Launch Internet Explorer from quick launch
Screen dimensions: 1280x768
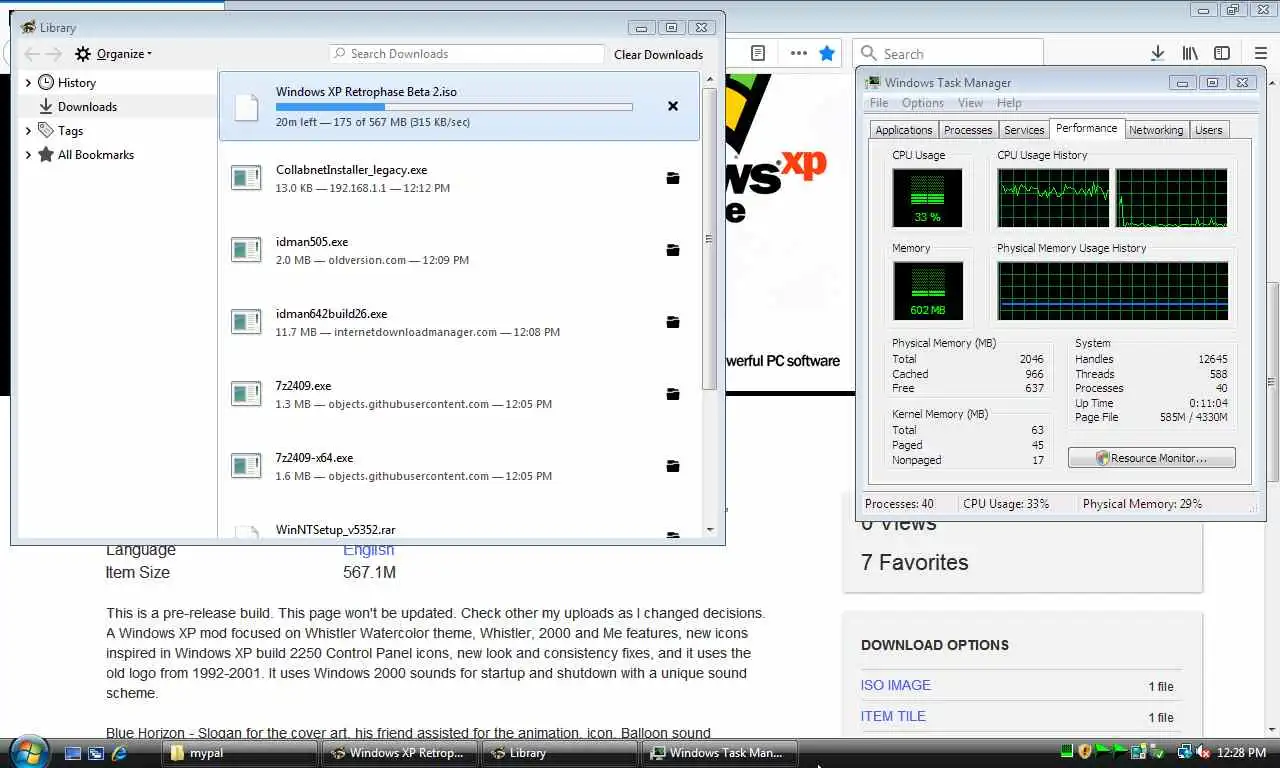coord(120,753)
